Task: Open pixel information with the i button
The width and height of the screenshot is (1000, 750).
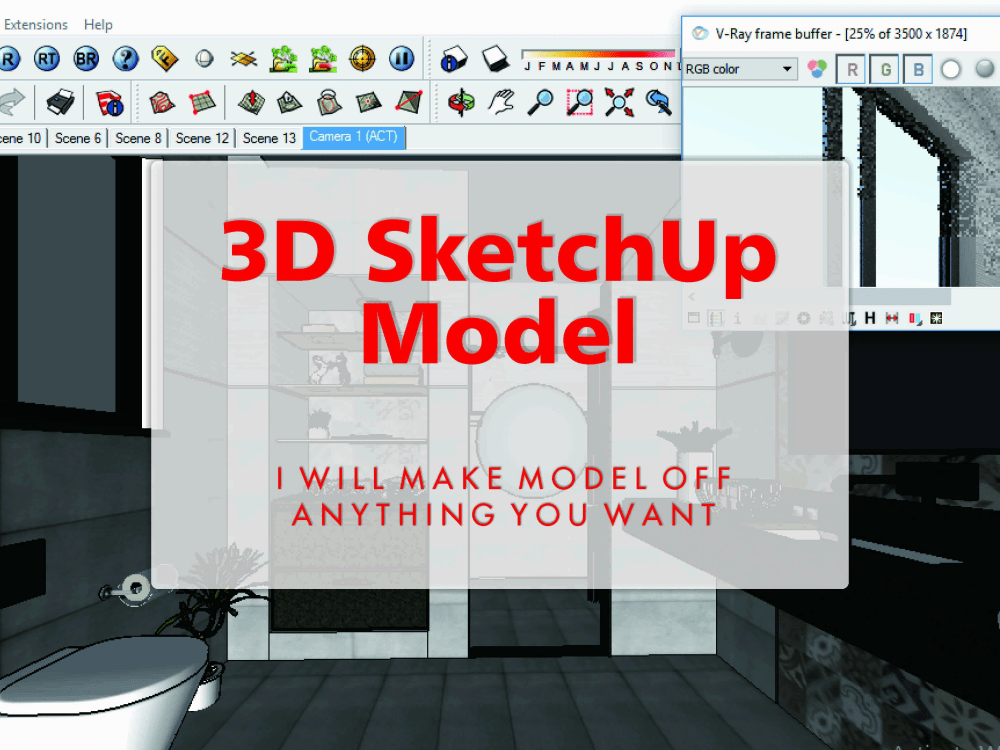Action: pyautogui.click(x=738, y=318)
